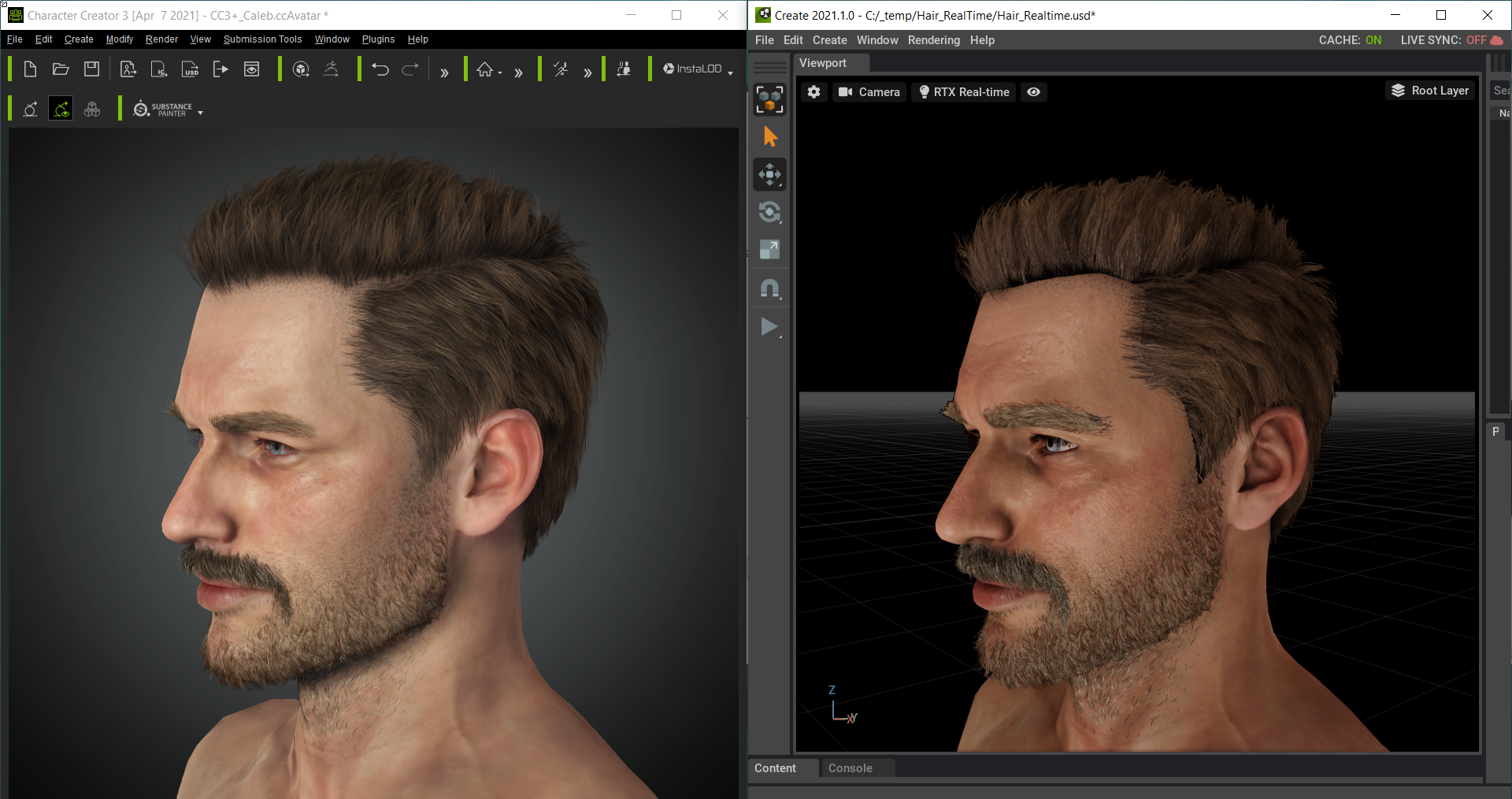Switch to the Content tab
1512x799 pixels.
click(x=775, y=768)
